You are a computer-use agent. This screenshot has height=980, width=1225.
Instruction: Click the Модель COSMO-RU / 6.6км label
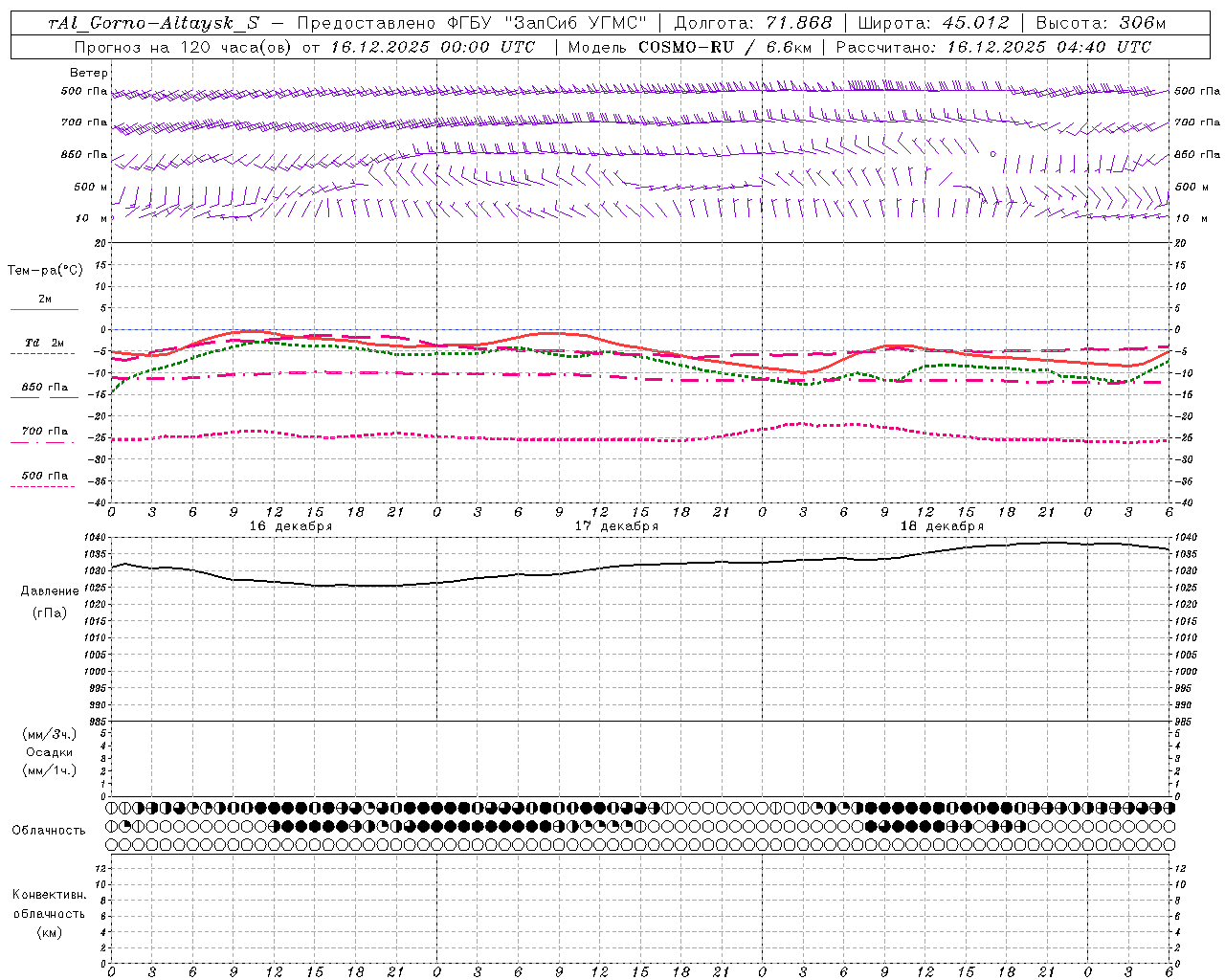[689, 47]
